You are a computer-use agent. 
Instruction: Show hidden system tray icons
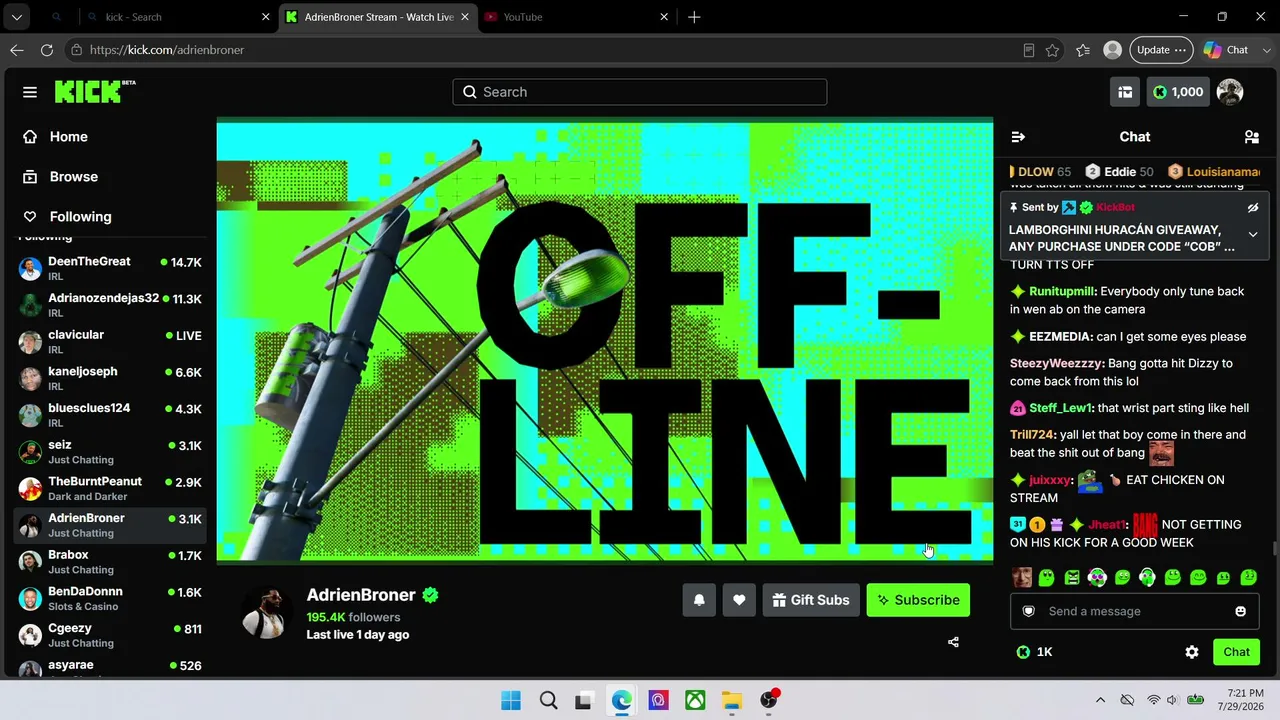(1100, 700)
